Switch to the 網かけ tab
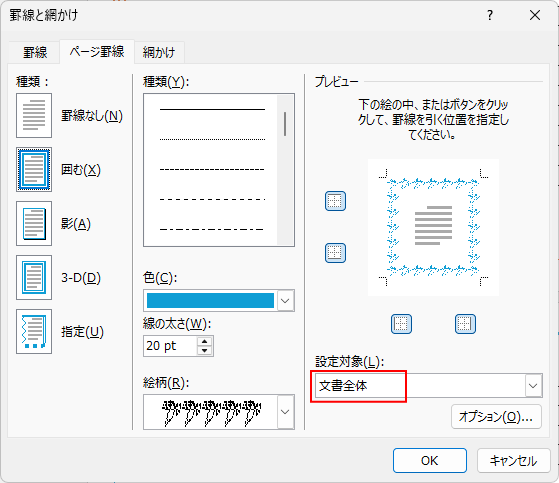559x483 pixels. (x=159, y=52)
